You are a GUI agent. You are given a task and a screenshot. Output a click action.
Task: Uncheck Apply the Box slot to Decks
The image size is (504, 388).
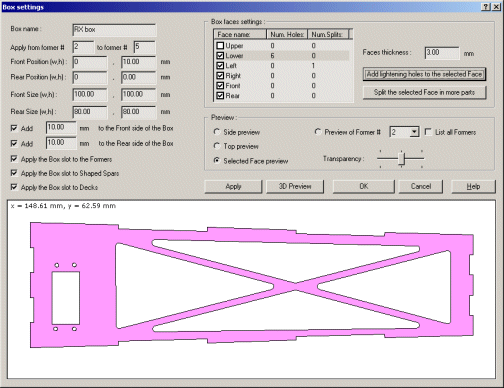point(14,187)
